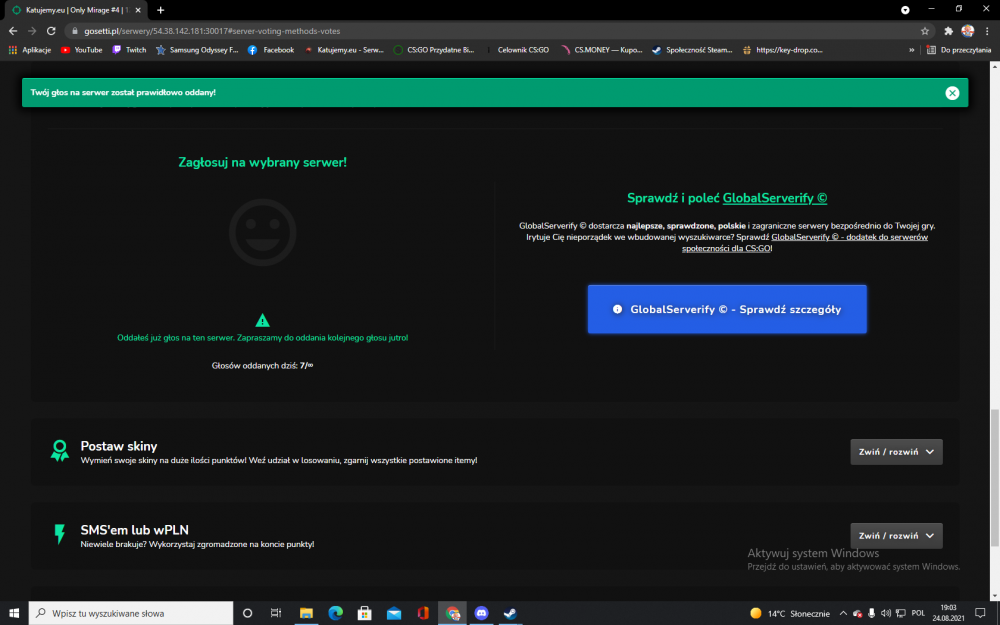Dismiss the green vote confirmation banner
This screenshot has height=625, width=1000.
click(952, 93)
